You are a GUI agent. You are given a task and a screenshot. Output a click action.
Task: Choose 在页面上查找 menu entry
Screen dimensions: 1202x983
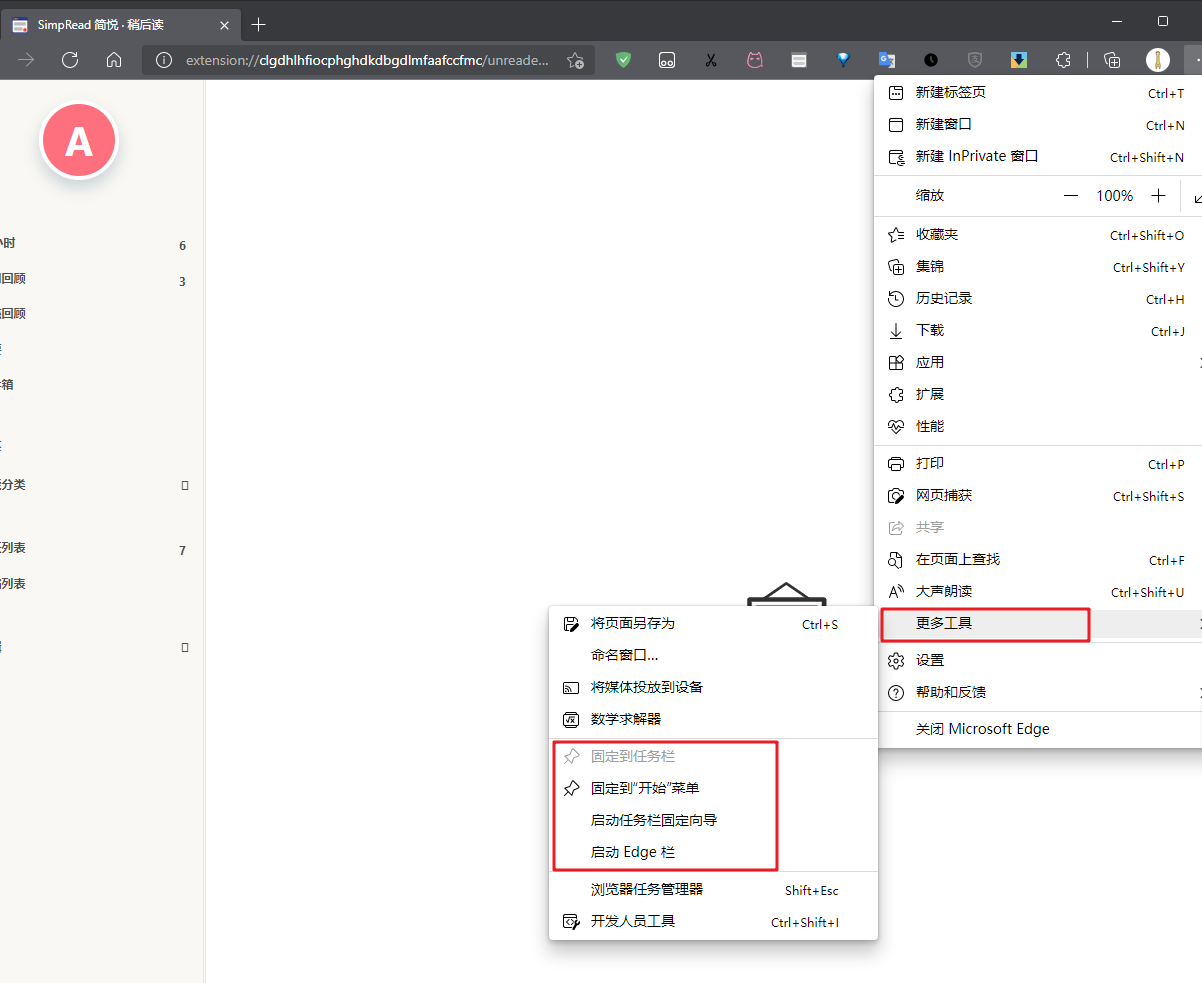(x=1038, y=560)
